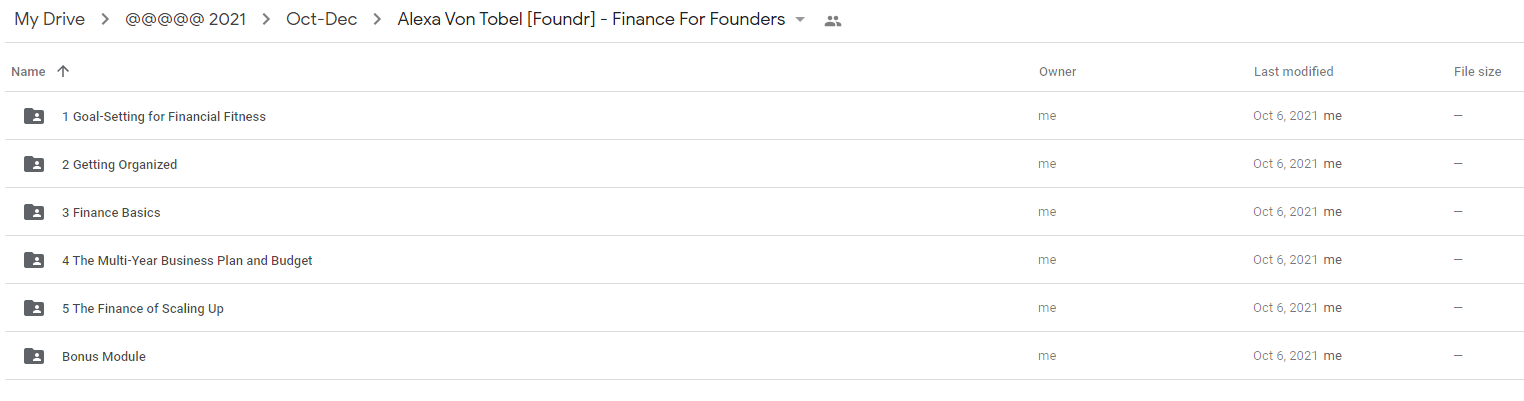Screen dimensions: 1524x401
Task: Click the folder icon beside 2 Getting Organized
Action: click(34, 164)
